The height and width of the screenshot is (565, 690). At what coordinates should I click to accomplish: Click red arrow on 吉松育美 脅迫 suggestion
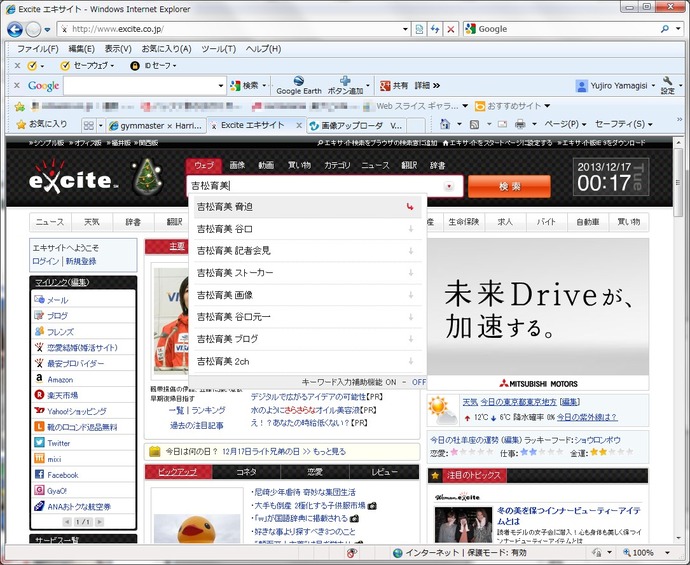point(410,206)
